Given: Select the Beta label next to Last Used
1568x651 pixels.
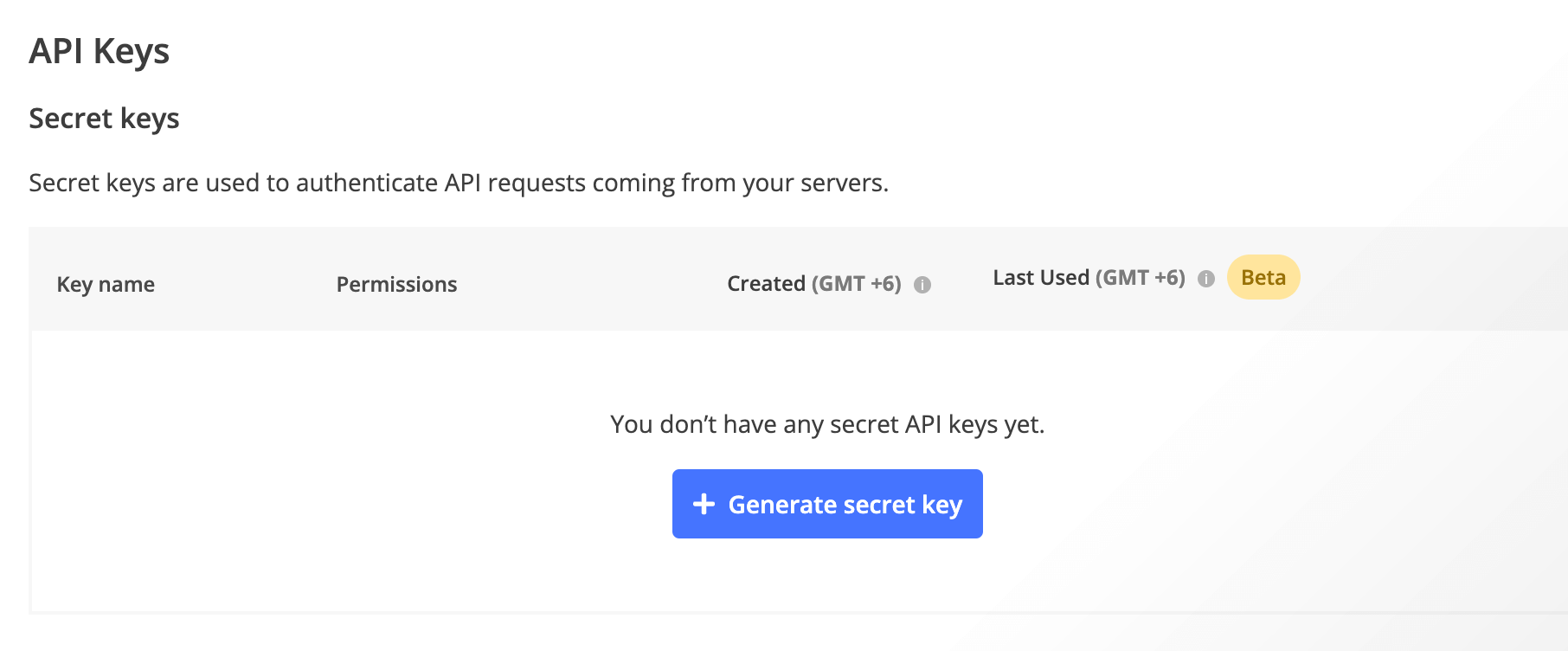Looking at the screenshot, I should pyautogui.click(x=1263, y=277).
